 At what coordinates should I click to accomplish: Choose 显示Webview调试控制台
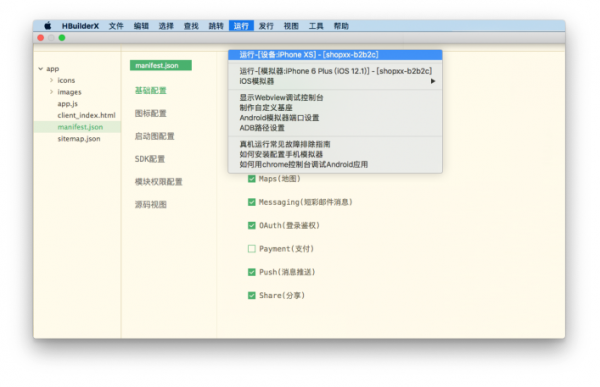(335, 98)
